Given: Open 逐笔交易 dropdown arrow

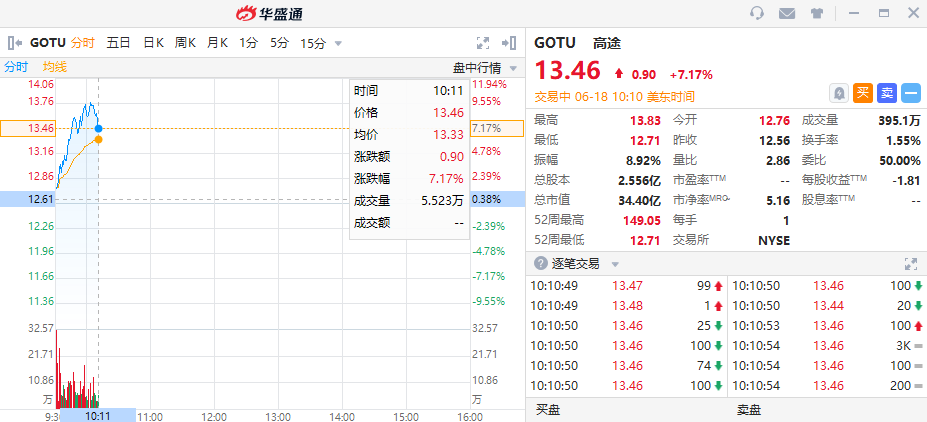Looking at the screenshot, I should (x=615, y=264).
